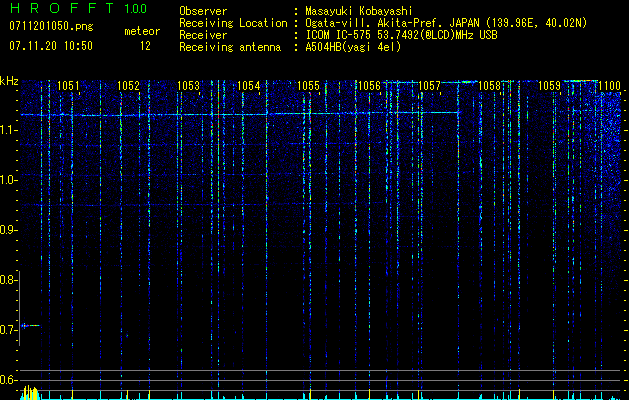
Task: Click time marker 1057
Action: 429,86
